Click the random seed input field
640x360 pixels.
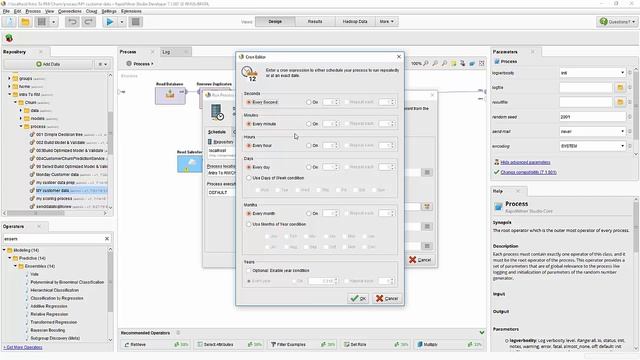pos(593,117)
